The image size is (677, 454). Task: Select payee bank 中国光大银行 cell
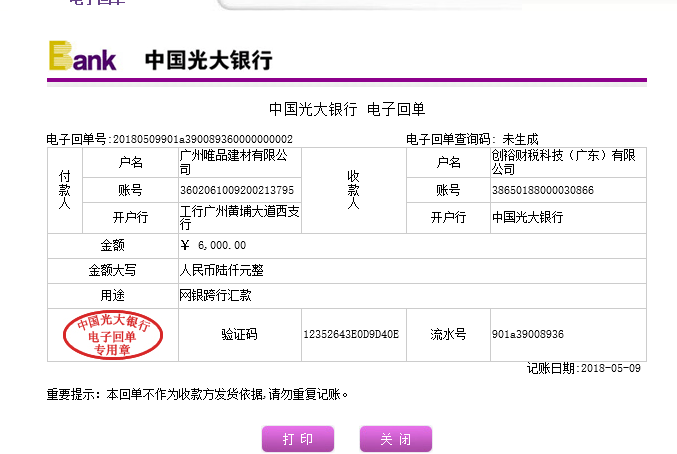(x=568, y=218)
